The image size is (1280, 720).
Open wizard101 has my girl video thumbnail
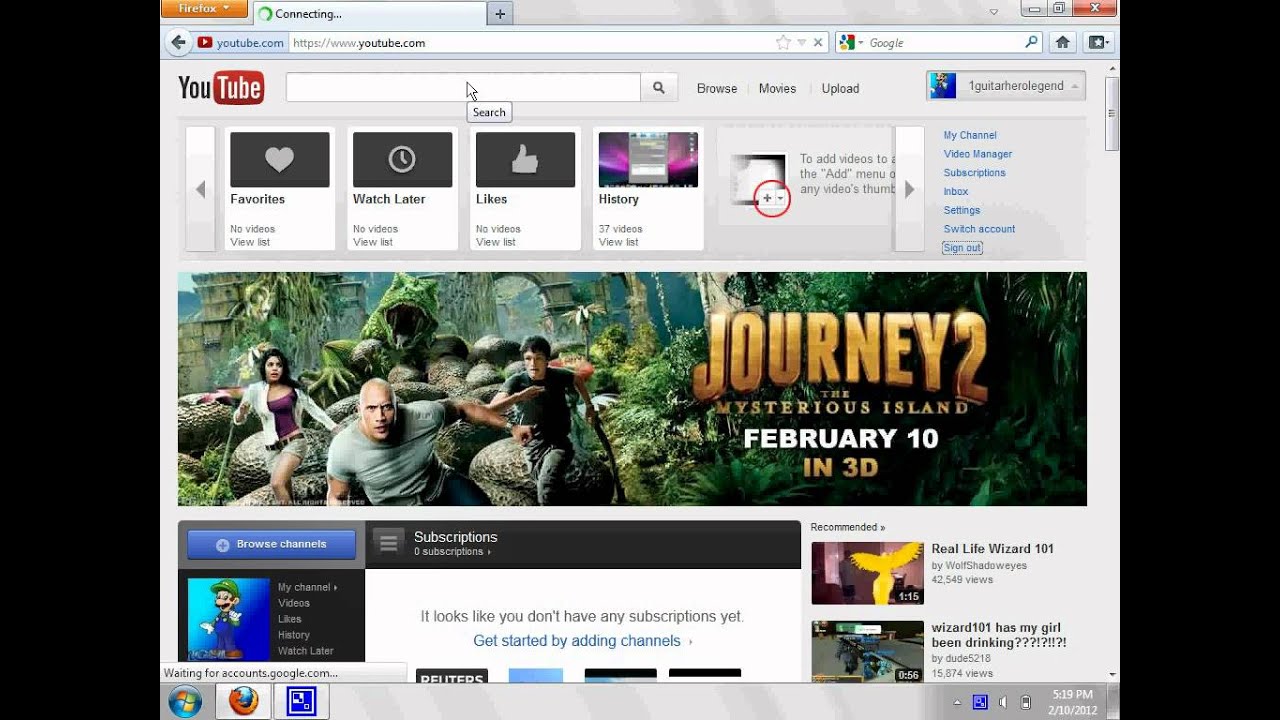(x=867, y=652)
